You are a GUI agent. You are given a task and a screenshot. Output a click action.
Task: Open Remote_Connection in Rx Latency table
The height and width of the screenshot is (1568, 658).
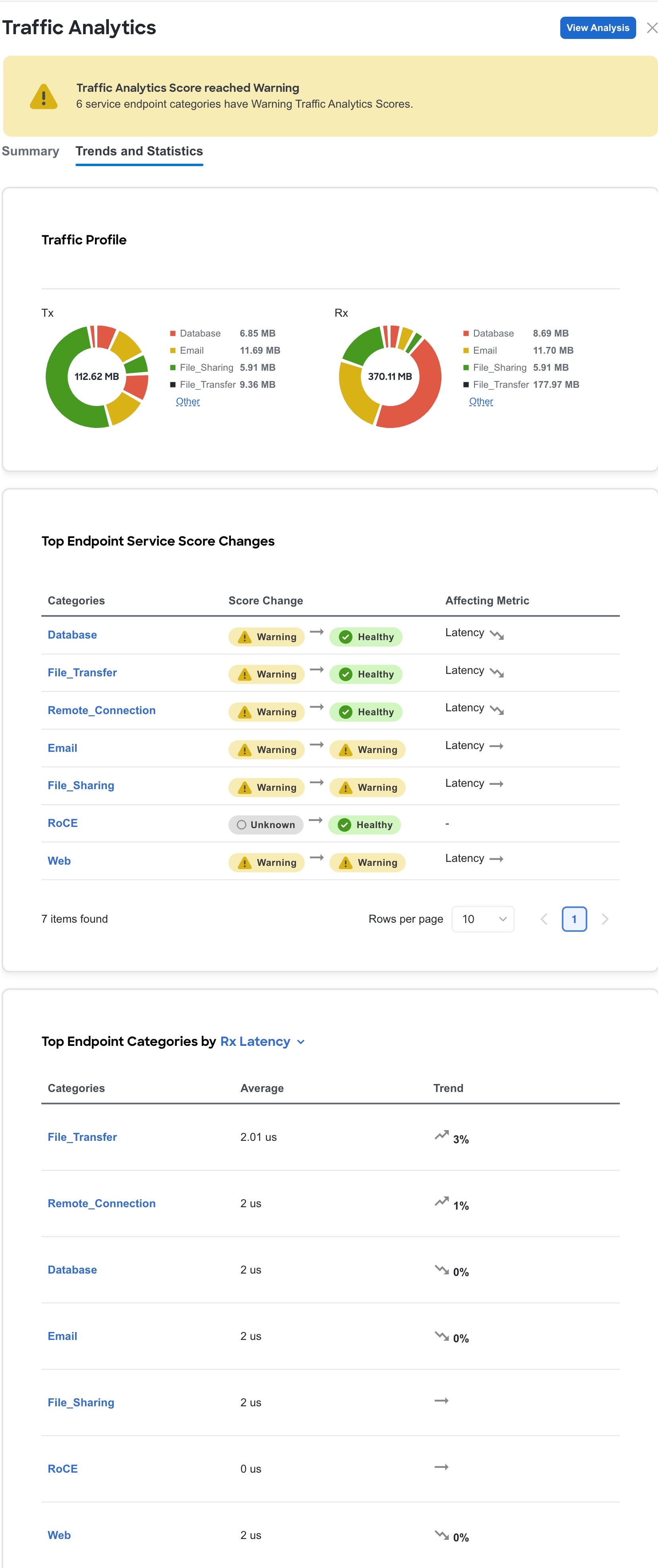(x=102, y=1203)
